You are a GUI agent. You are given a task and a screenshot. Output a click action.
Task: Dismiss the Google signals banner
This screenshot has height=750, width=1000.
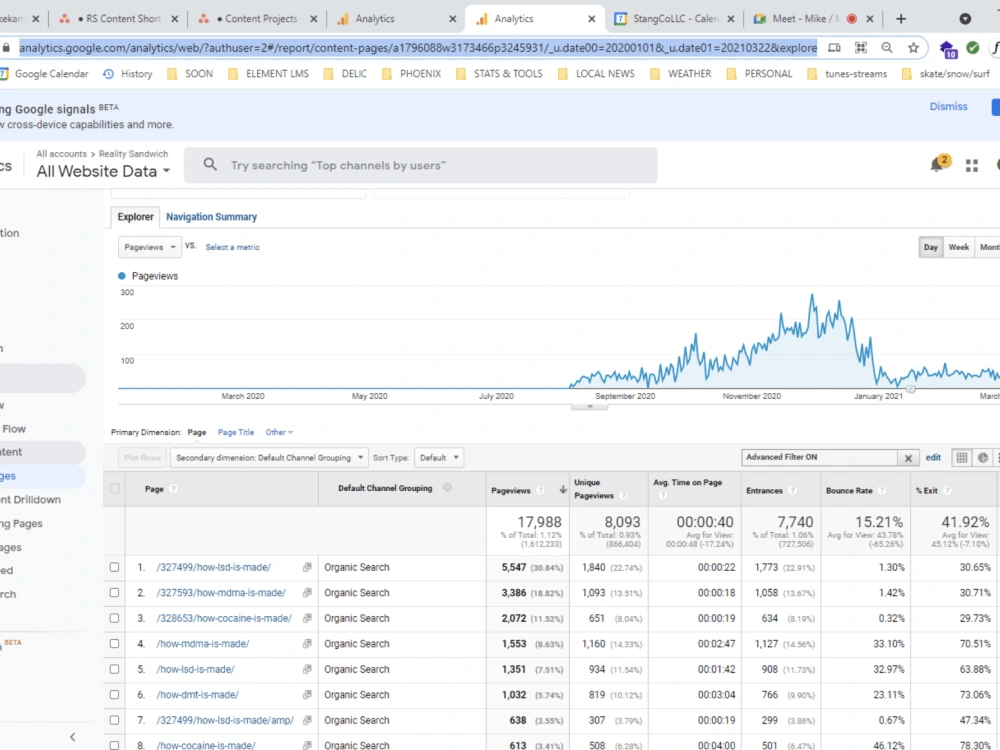(948, 107)
